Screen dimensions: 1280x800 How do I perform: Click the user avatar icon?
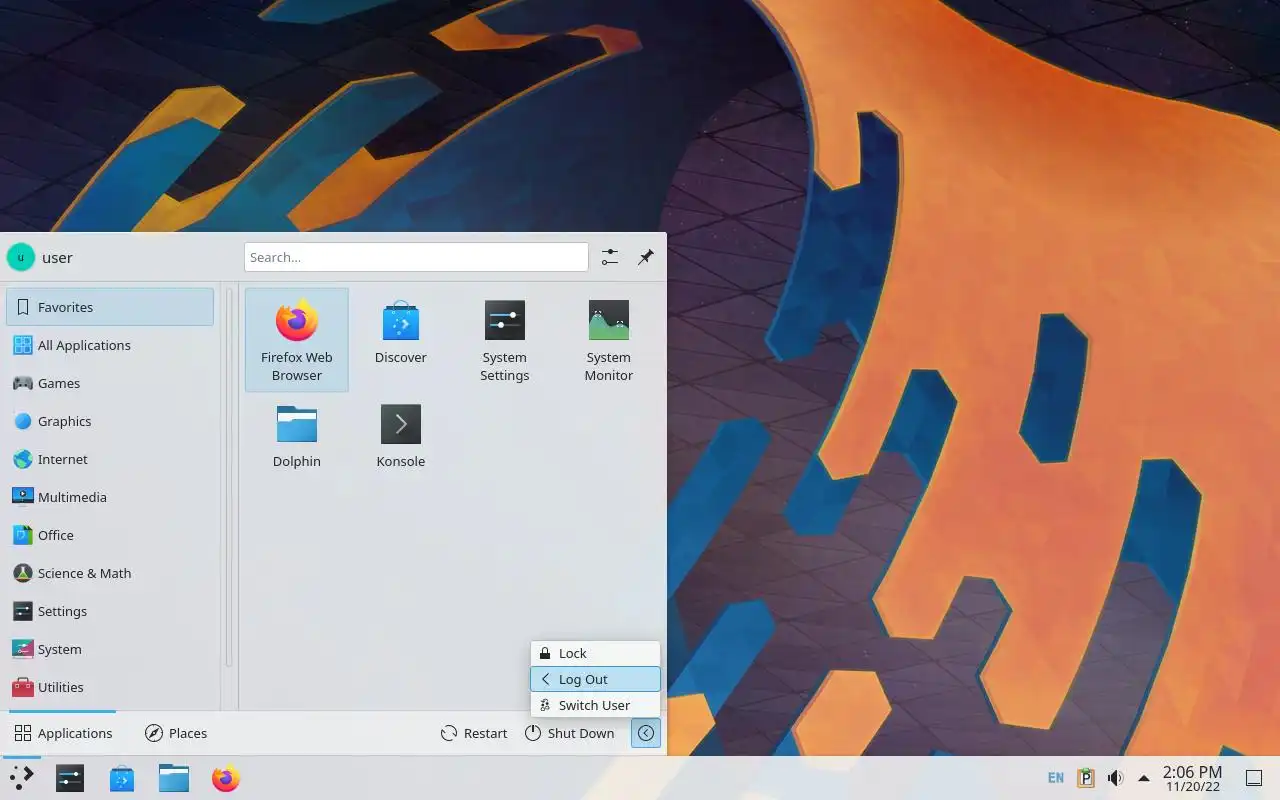click(20, 257)
